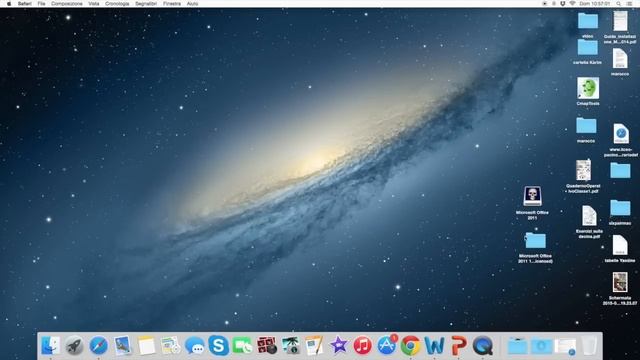The height and width of the screenshot is (360, 640).
Task: Open Wi-Fi status in menu bar
Action: [x=572, y=4]
